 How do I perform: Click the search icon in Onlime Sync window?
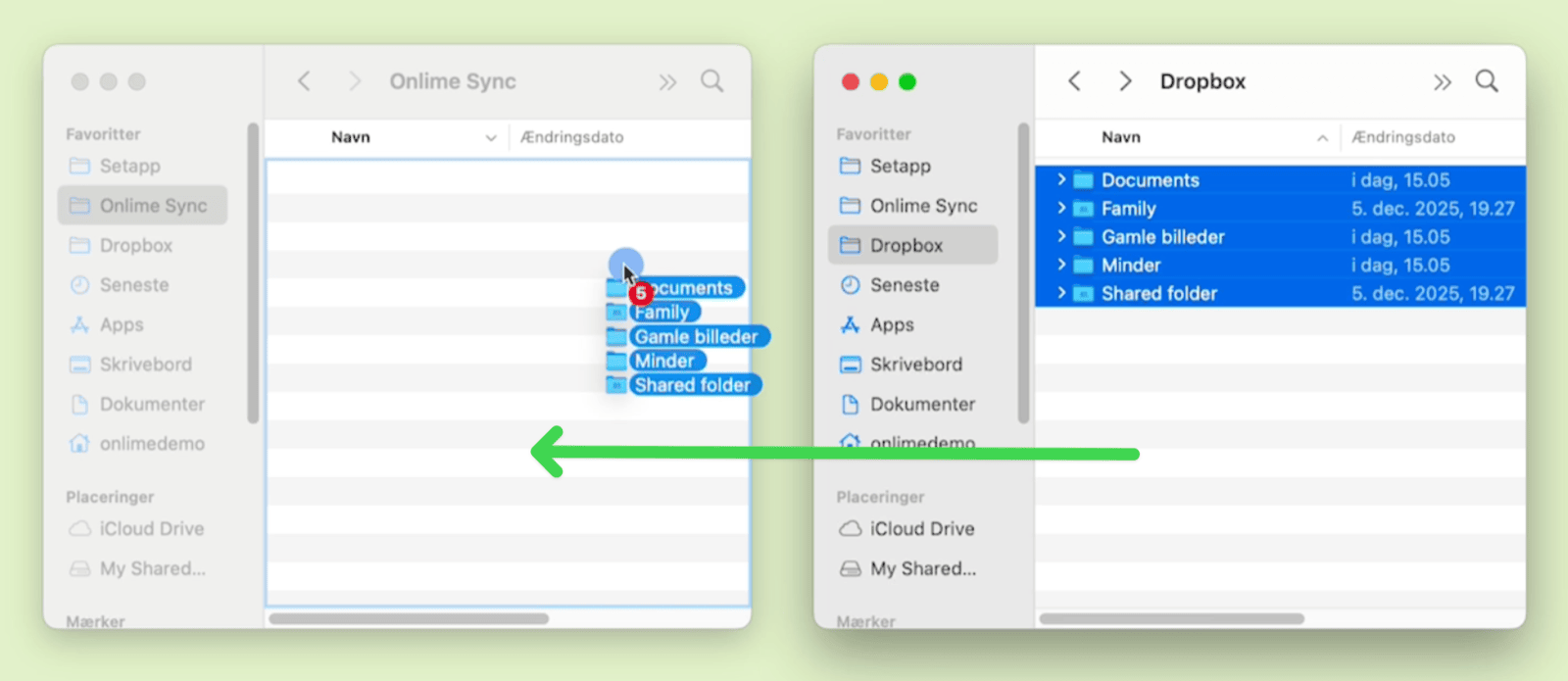pyautogui.click(x=712, y=81)
